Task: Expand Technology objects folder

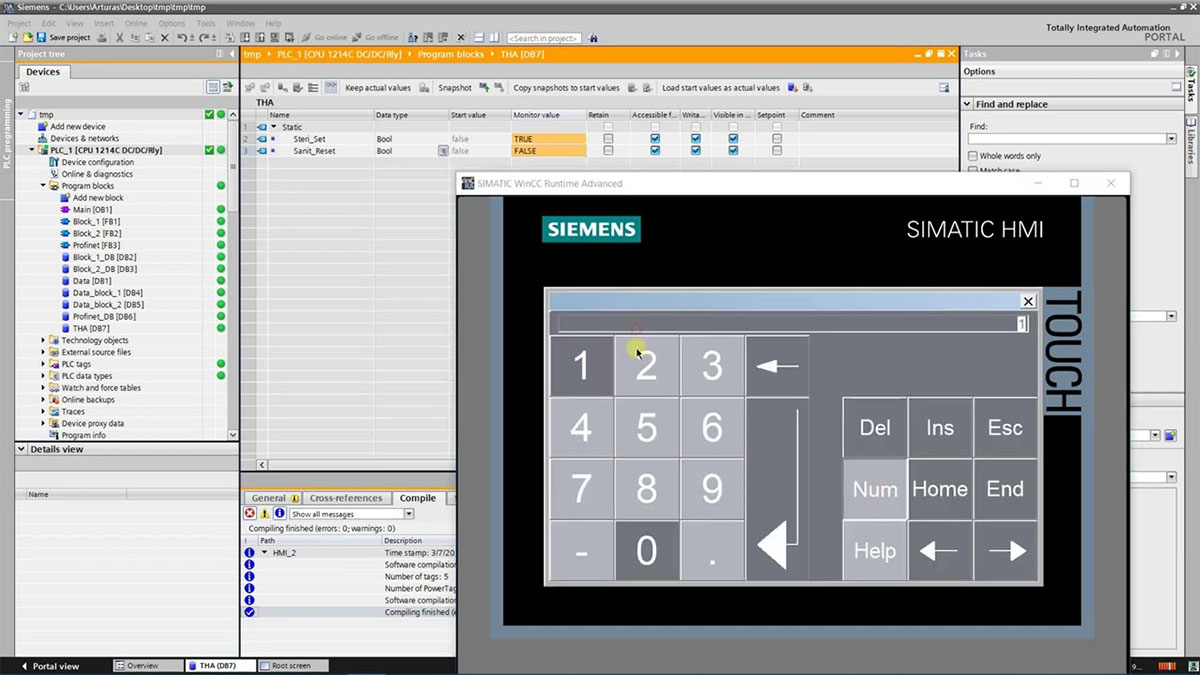Action: click(44, 340)
